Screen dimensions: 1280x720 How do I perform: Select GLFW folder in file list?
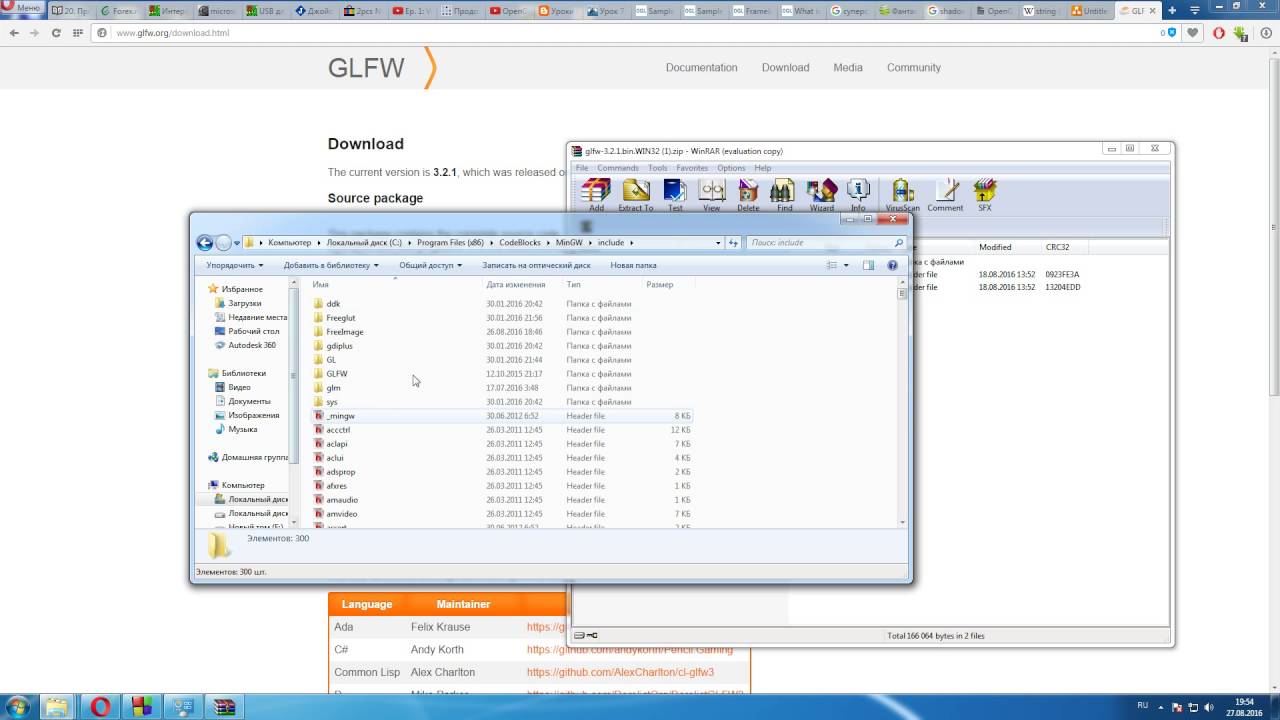pyautogui.click(x=337, y=374)
